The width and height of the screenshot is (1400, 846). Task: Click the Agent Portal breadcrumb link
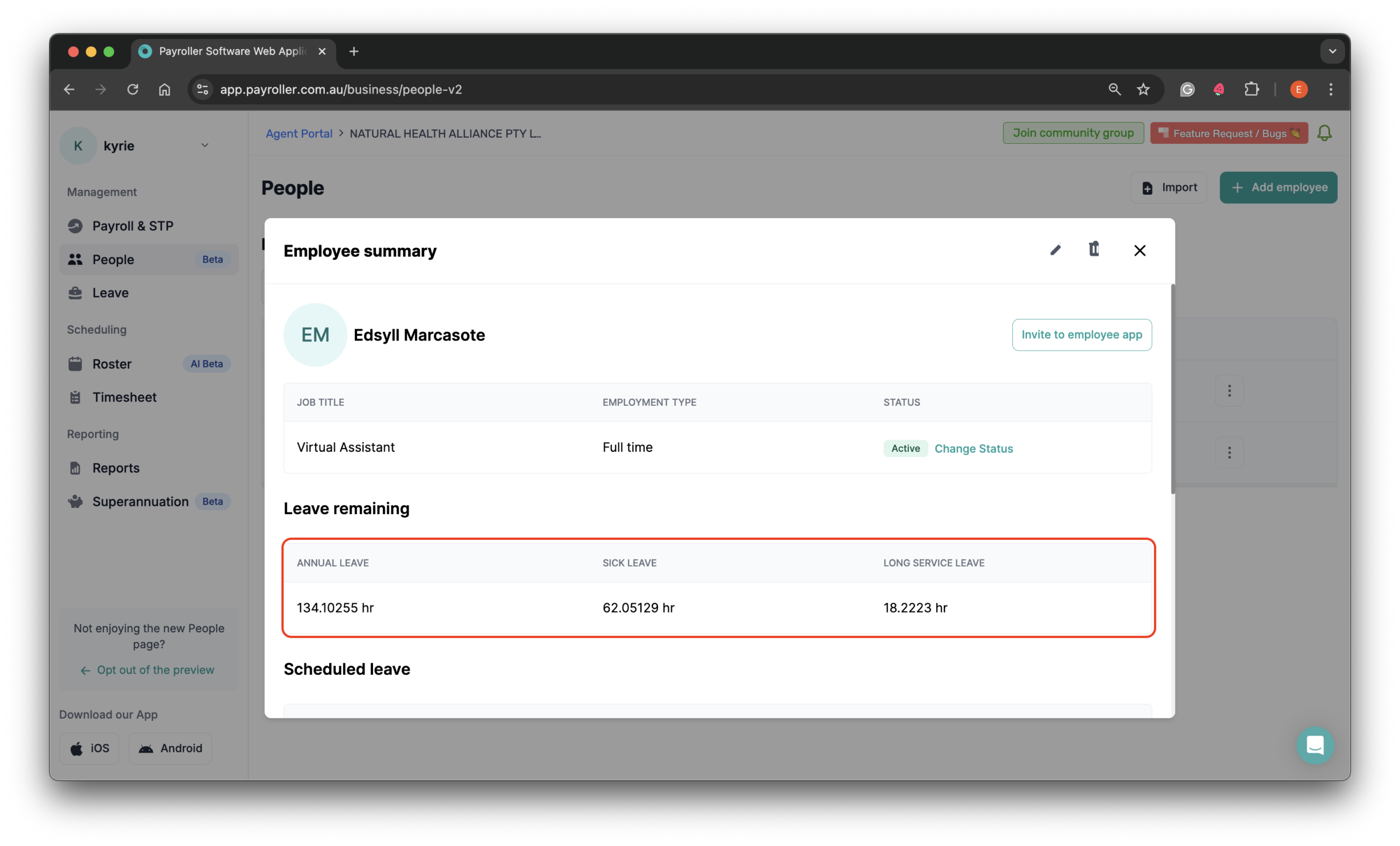(299, 133)
